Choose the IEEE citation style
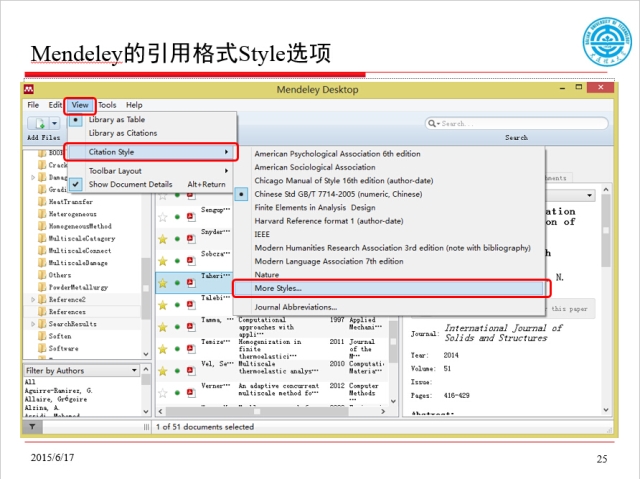This screenshot has width=640, height=479. pos(262,235)
